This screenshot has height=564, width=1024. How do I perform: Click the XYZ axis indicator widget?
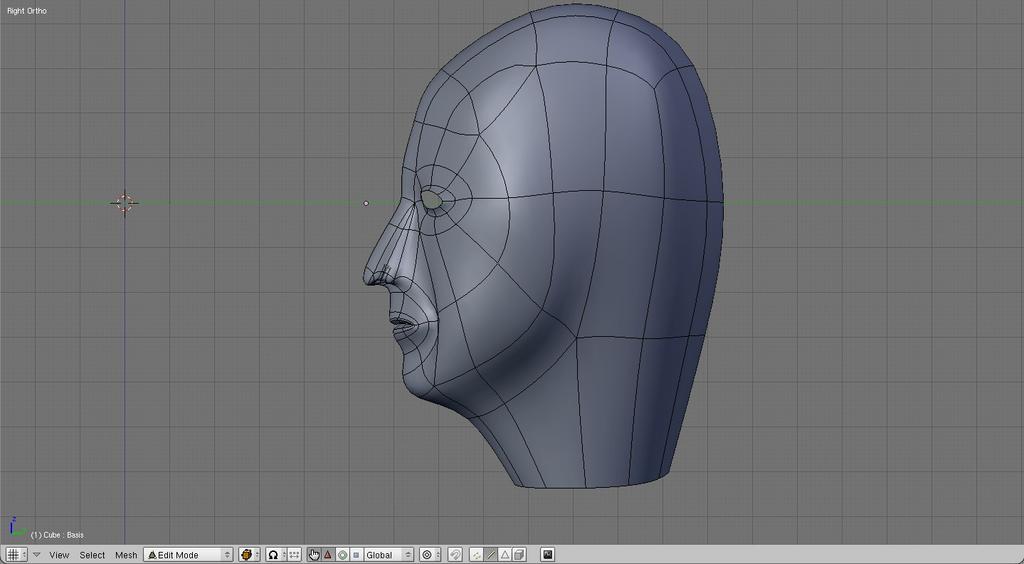coord(16,527)
